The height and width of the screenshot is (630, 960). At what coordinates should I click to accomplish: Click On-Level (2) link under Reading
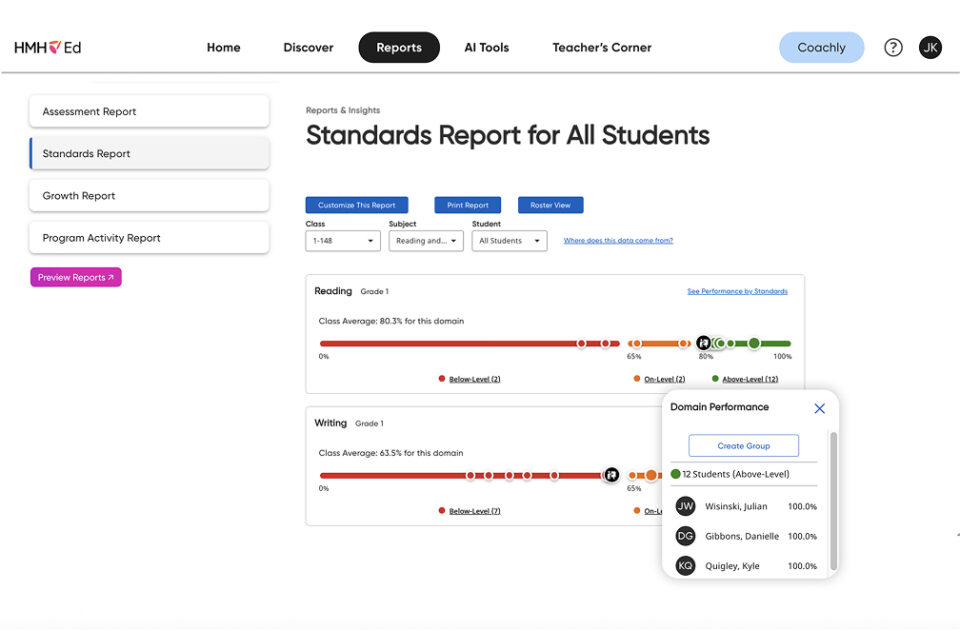point(664,380)
